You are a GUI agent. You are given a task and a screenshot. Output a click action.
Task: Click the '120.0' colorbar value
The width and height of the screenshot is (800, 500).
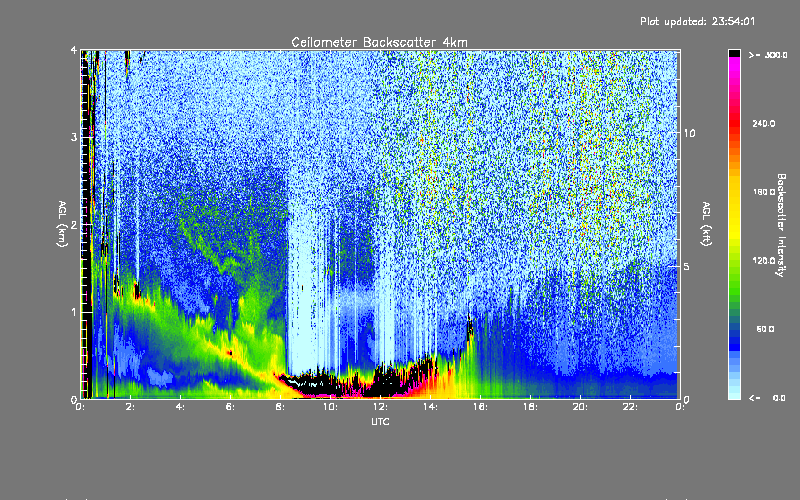[x=764, y=261]
